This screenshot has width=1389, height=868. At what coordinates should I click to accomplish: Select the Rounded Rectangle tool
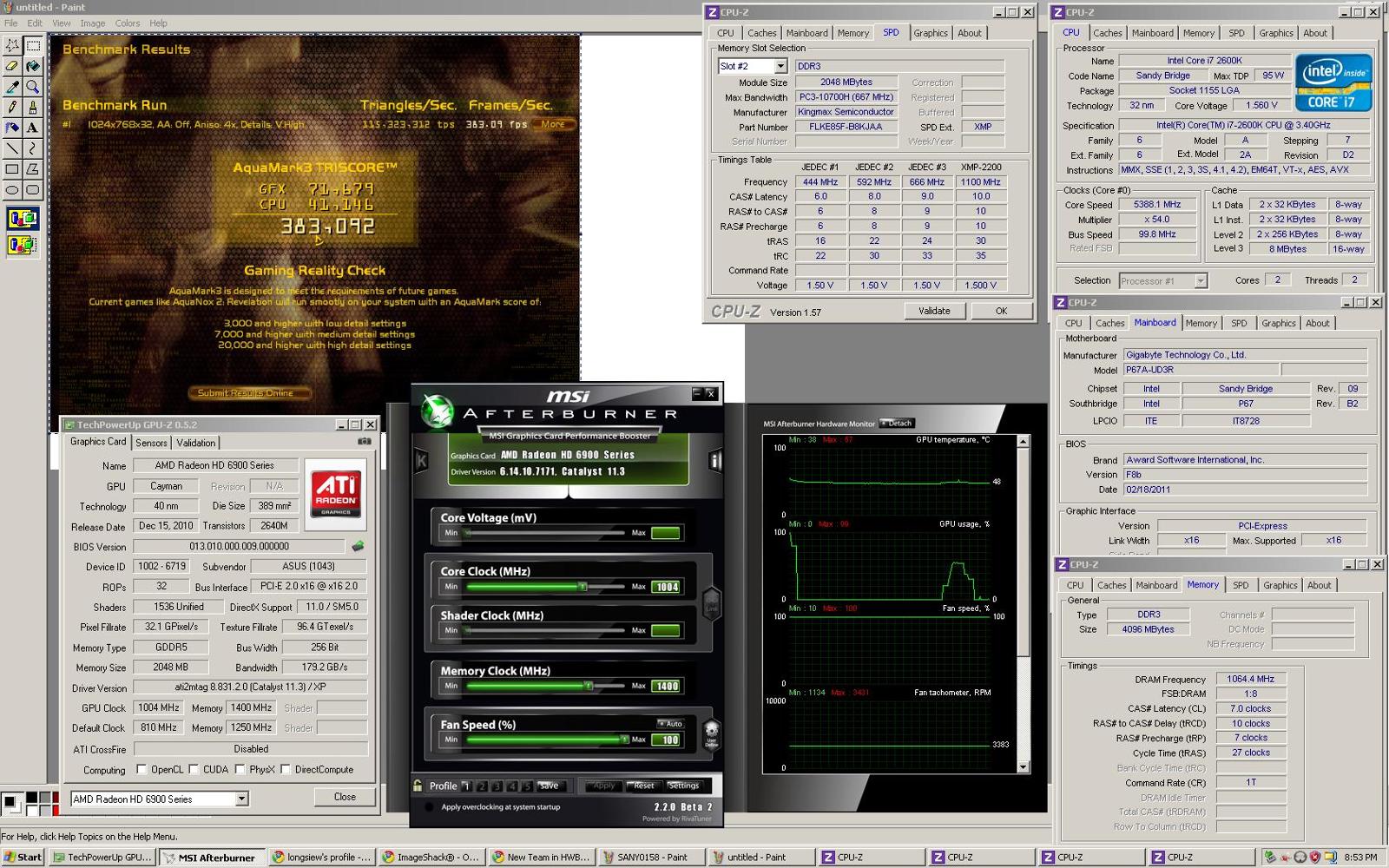(33, 190)
